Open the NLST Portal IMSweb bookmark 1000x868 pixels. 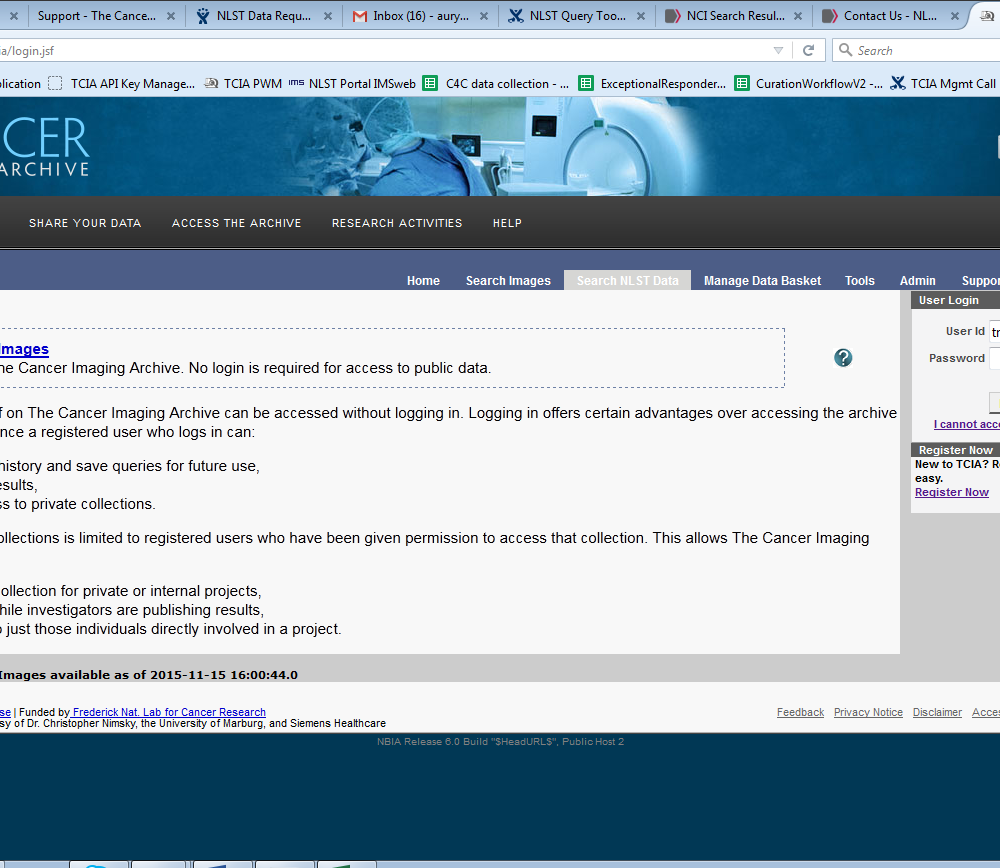[x=352, y=84]
